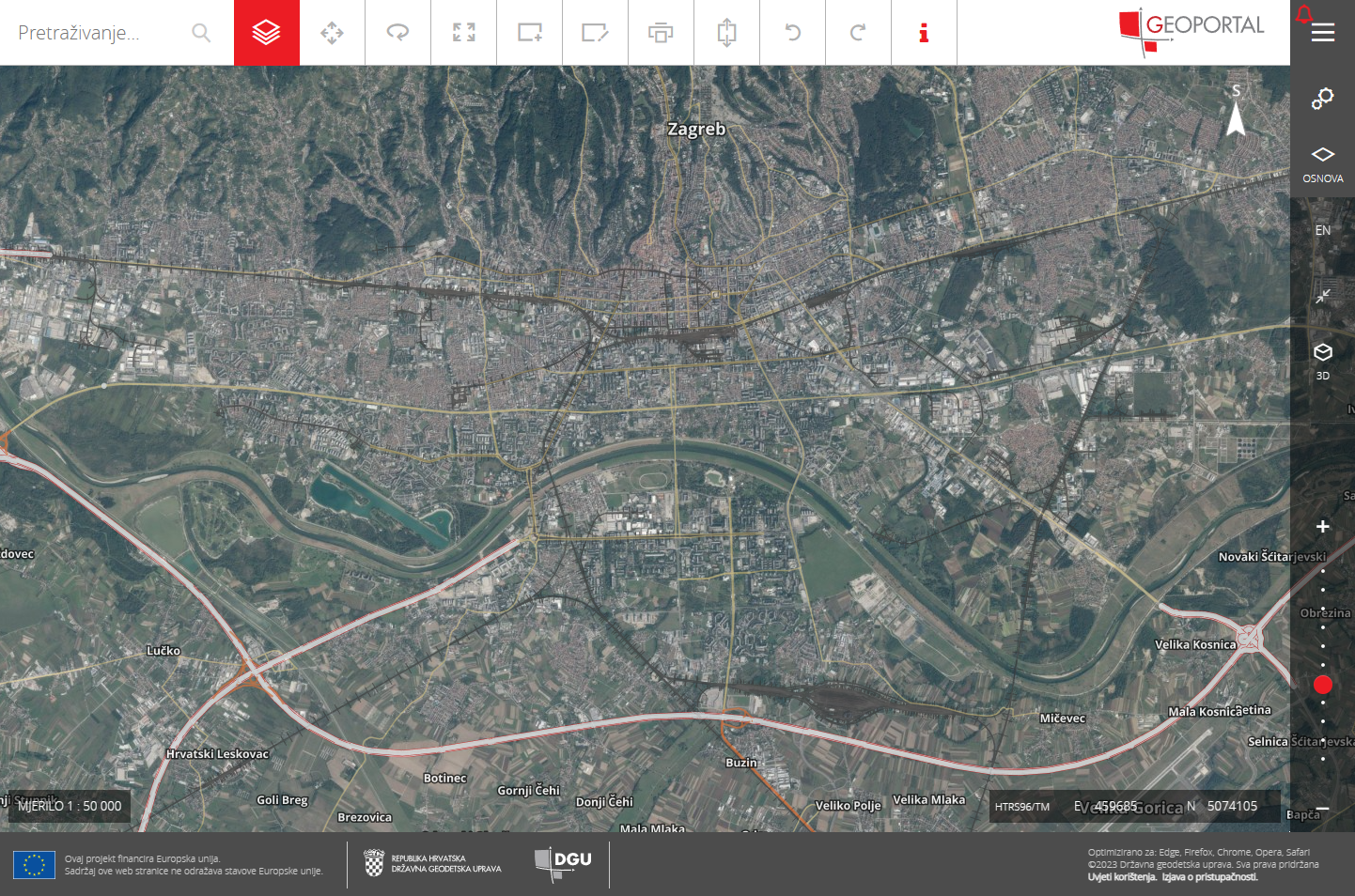Open the notification bell
The height and width of the screenshot is (896, 1355).
pos(1304,13)
